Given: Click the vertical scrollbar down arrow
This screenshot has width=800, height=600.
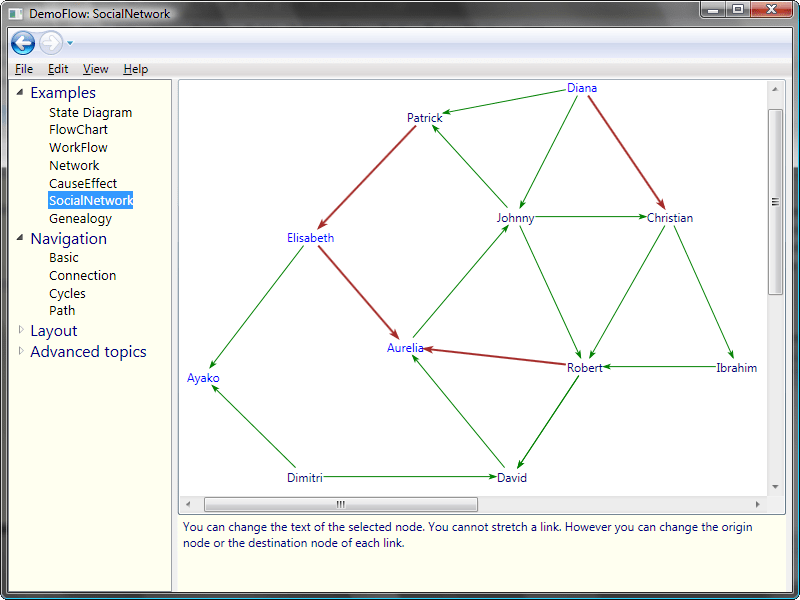Looking at the screenshot, I should point(776,487).
